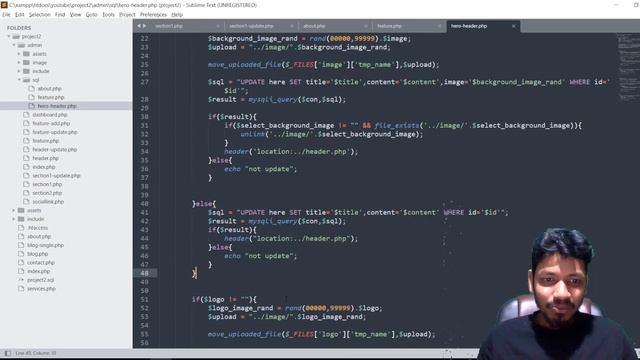Viewport: 640px width, 360px height.
Task: Expand the include folder inside admin
Action: (x=19, y=71)
